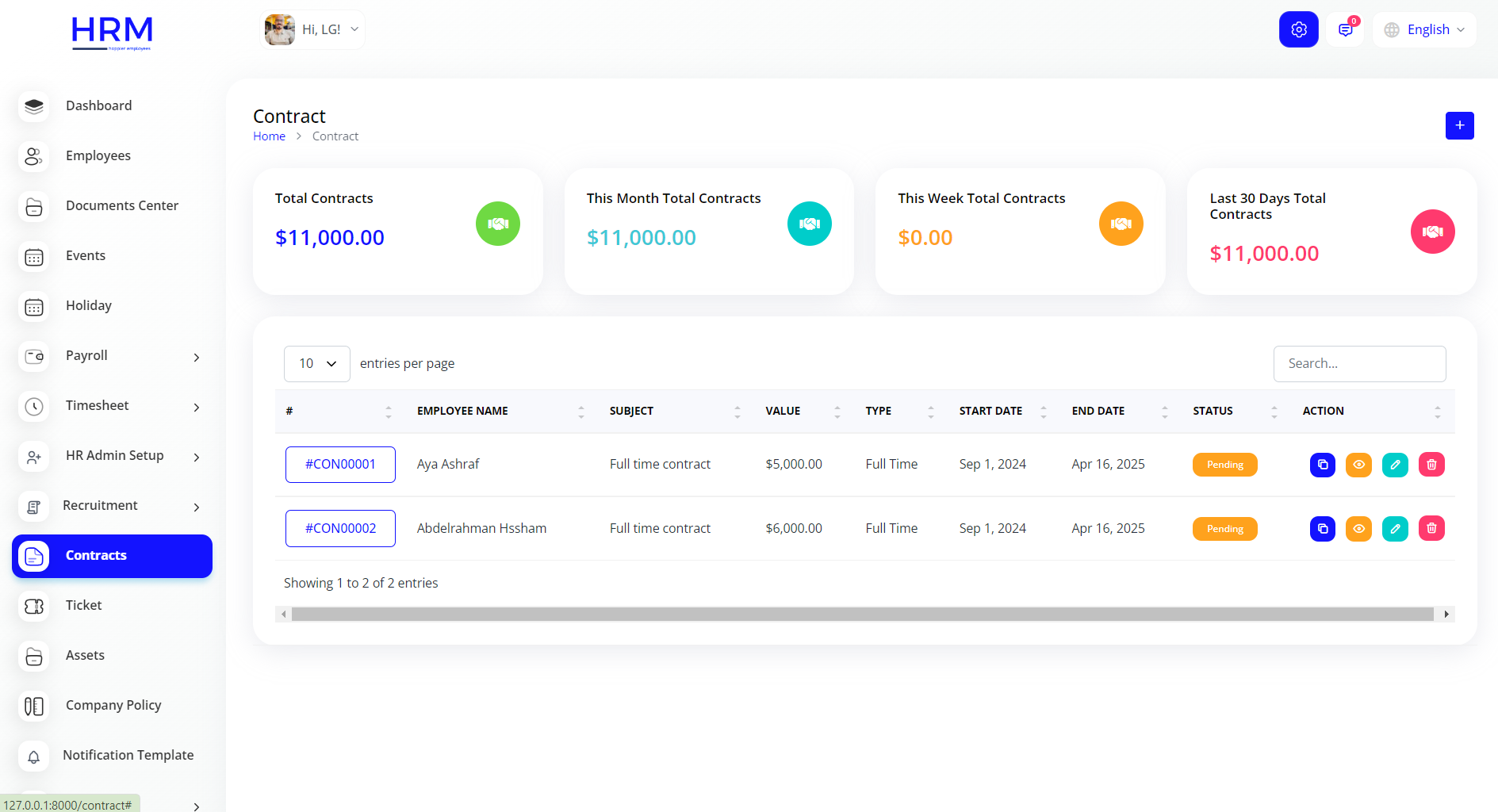Go to Ticket in sidebar menu
The image size is (1498, 812).
84,606
